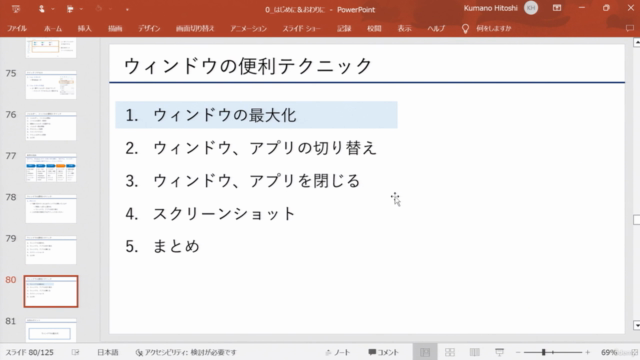Select slide 77 thumbnail

click(x=51, y=167)
